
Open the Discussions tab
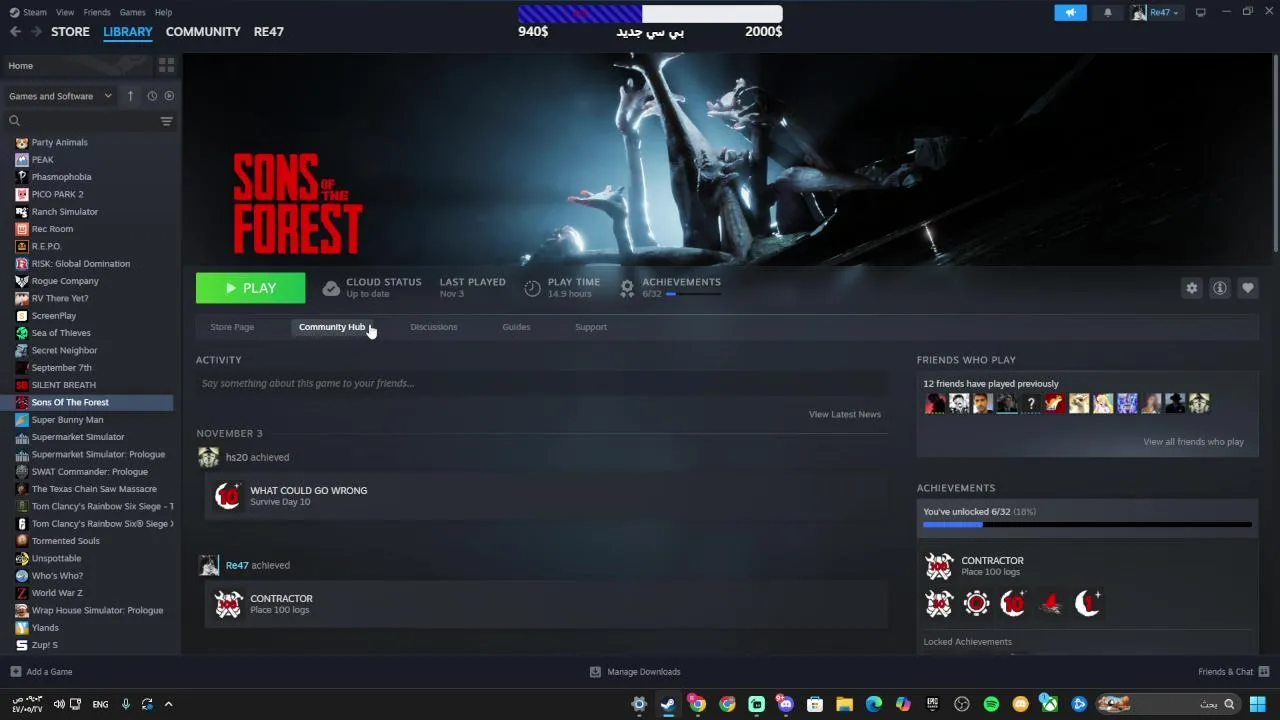pos(433,327)
